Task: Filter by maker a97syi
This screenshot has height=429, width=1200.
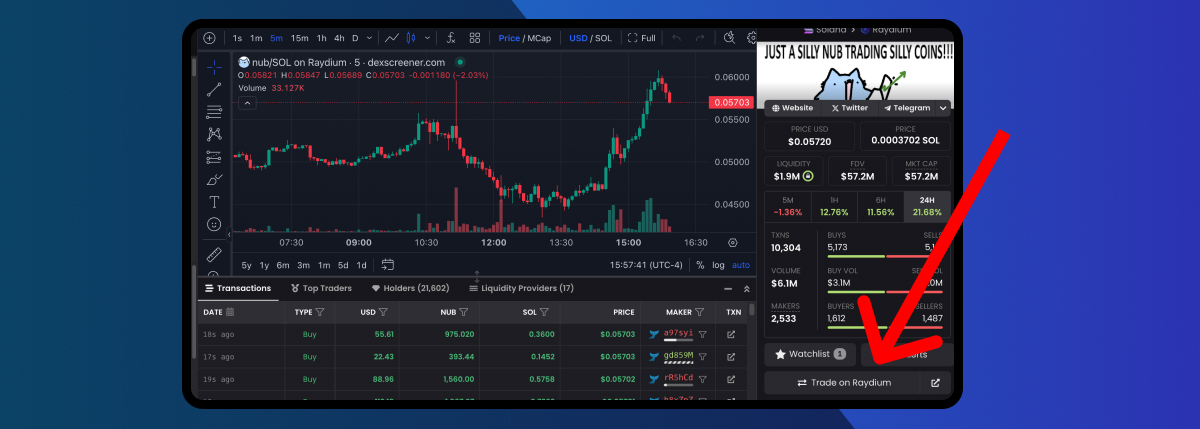Action: (702, 334)
